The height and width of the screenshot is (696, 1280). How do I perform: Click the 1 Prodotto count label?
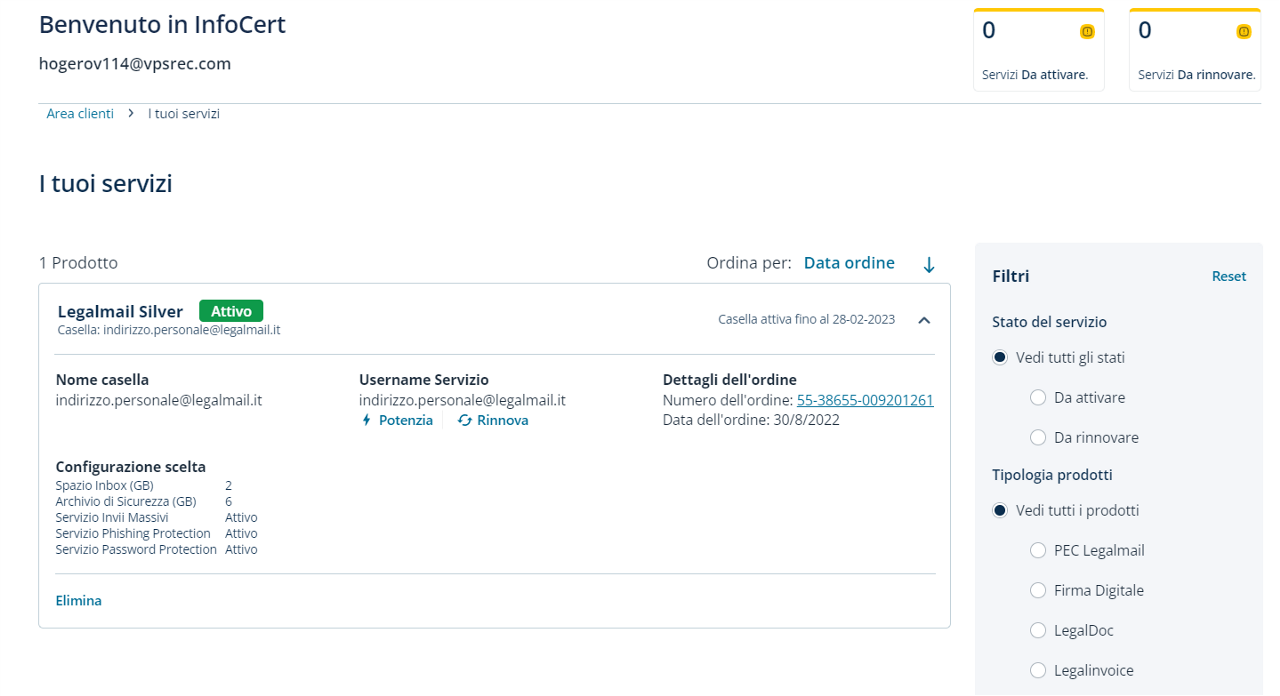click(x=78, y=263)
